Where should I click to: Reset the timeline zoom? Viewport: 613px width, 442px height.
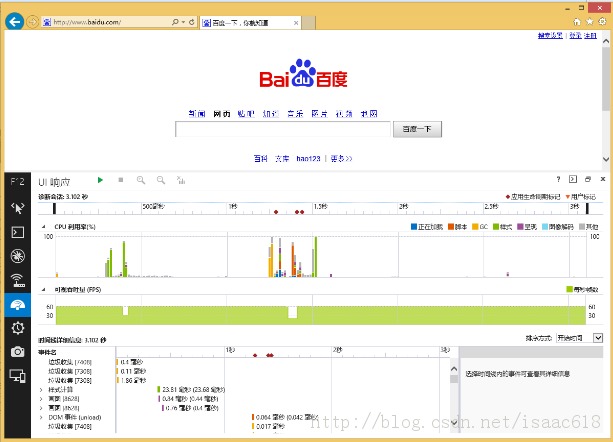pyautogui.click(x=161, y=180)
